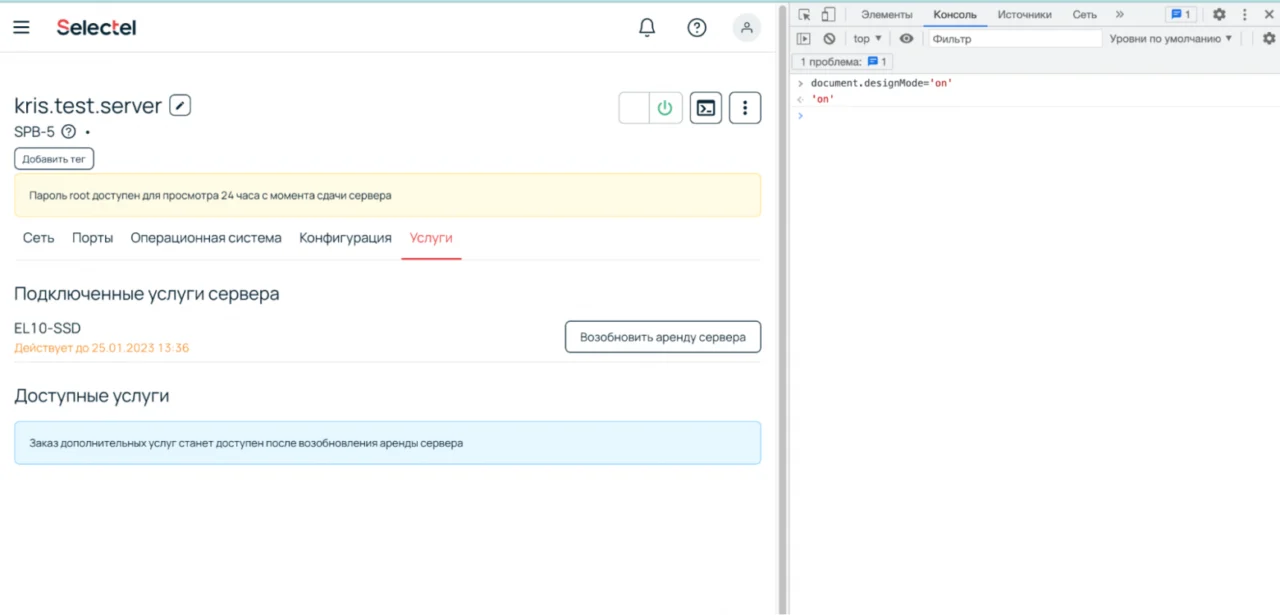This screenshot has width=1280, height=615.
Task: Switch to the Конфигурация tab
Action: 345,238
